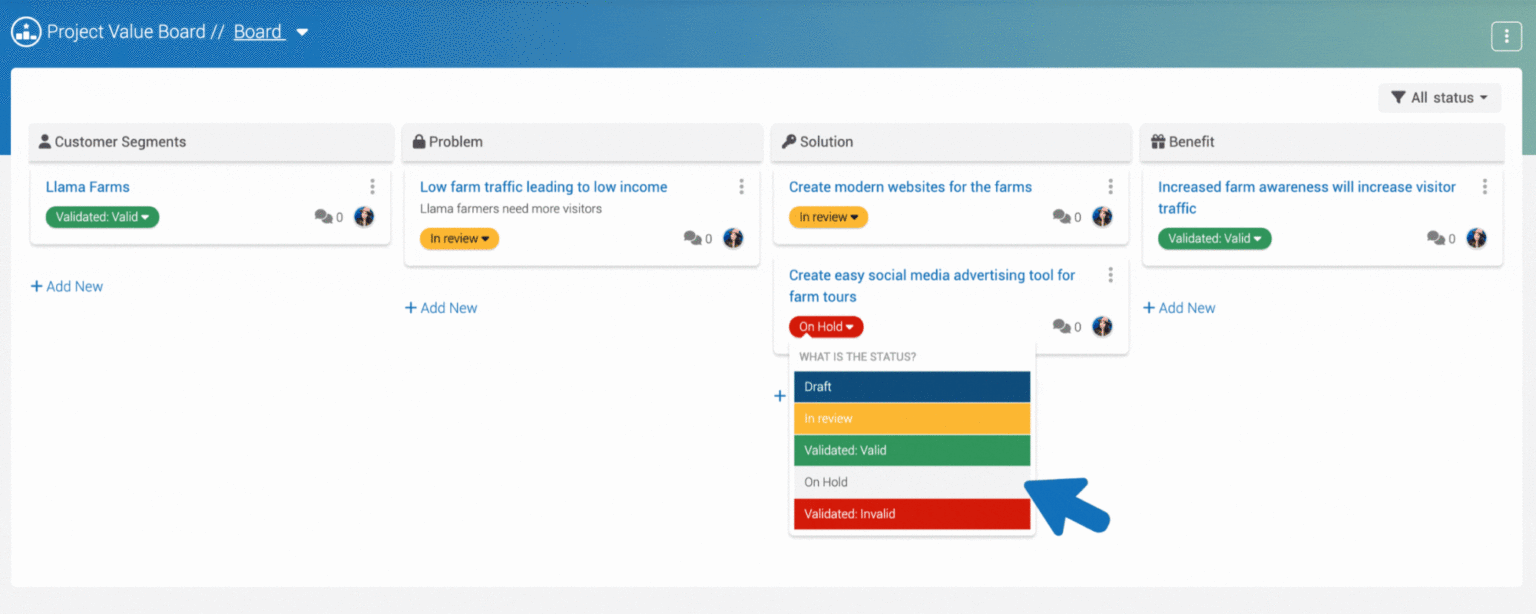Open the three-dot menu in the top right corner

(1506, 35)
